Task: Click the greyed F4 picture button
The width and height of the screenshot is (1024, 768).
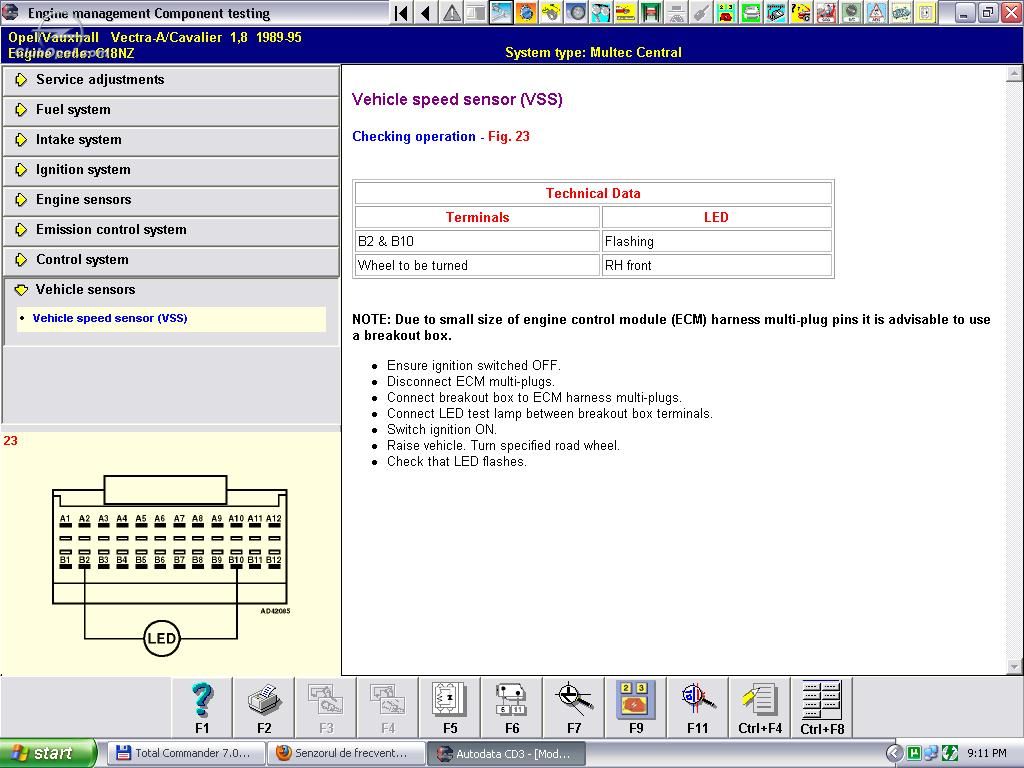Action: click(388, 707)
